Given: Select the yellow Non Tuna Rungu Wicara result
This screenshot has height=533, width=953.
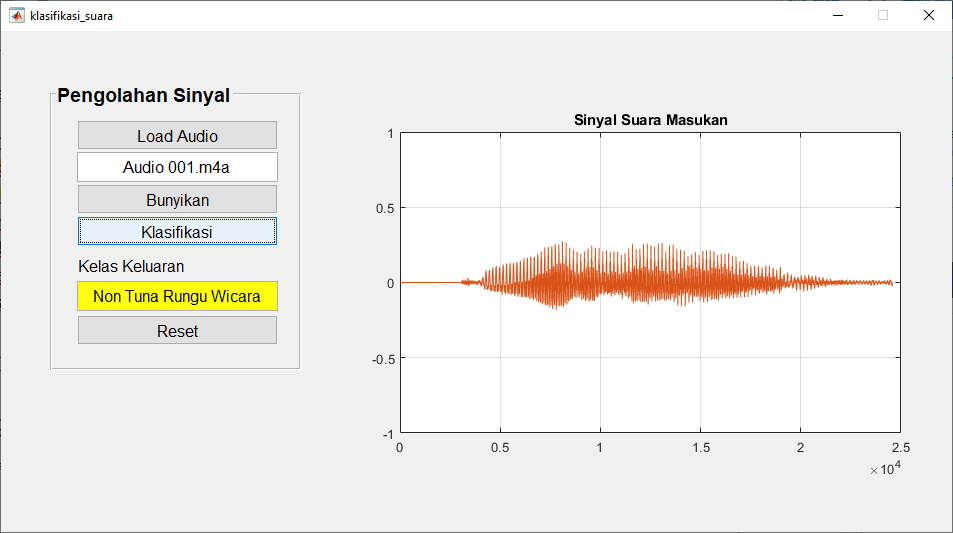Looking at the screenshot, I should [177, 296].
